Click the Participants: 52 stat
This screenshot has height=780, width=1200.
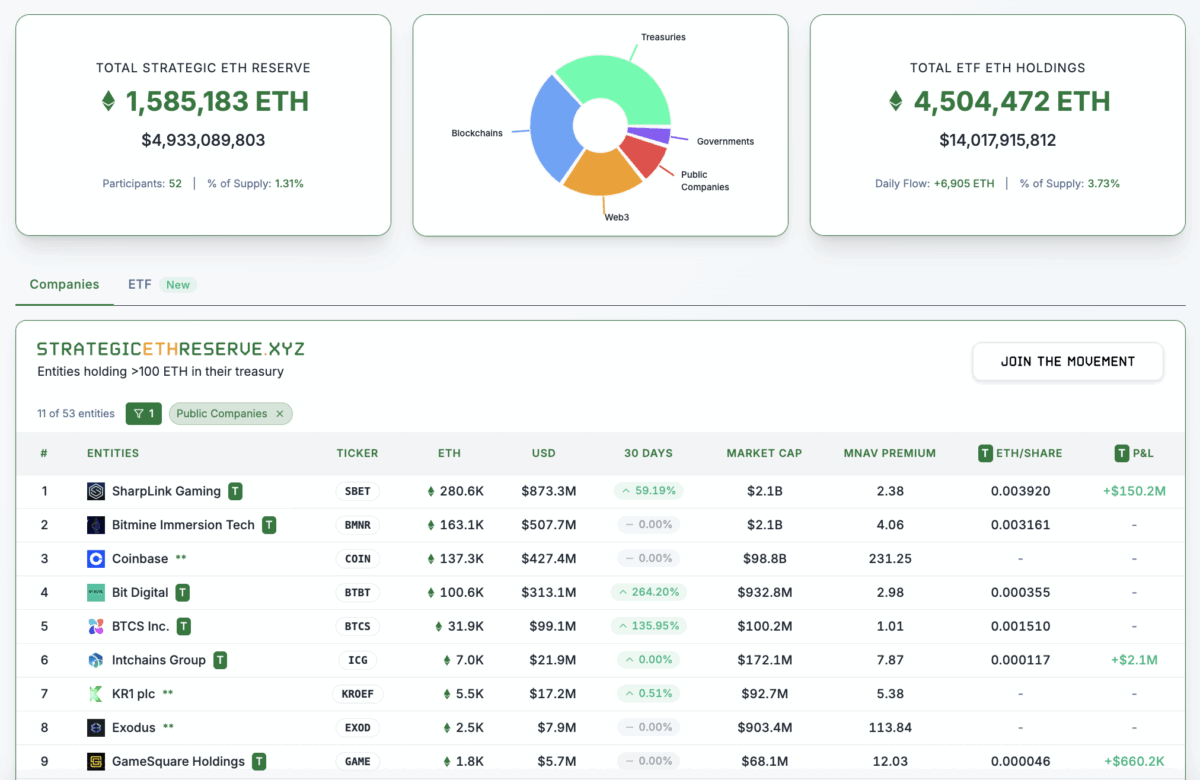[x=142, y=184]
